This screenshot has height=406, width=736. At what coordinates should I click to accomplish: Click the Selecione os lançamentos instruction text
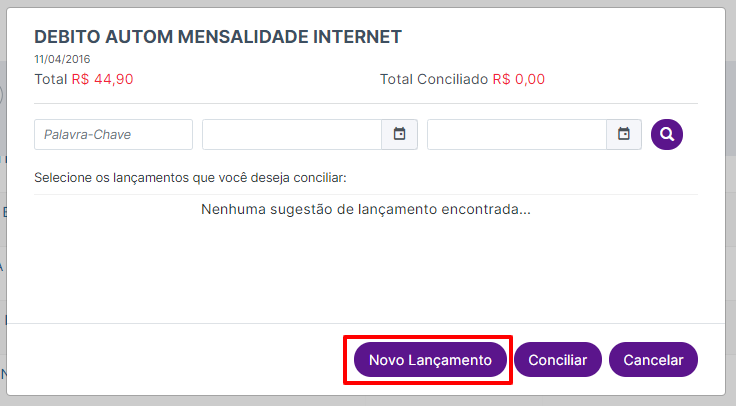pyautogui.click(x=190, y=178)
